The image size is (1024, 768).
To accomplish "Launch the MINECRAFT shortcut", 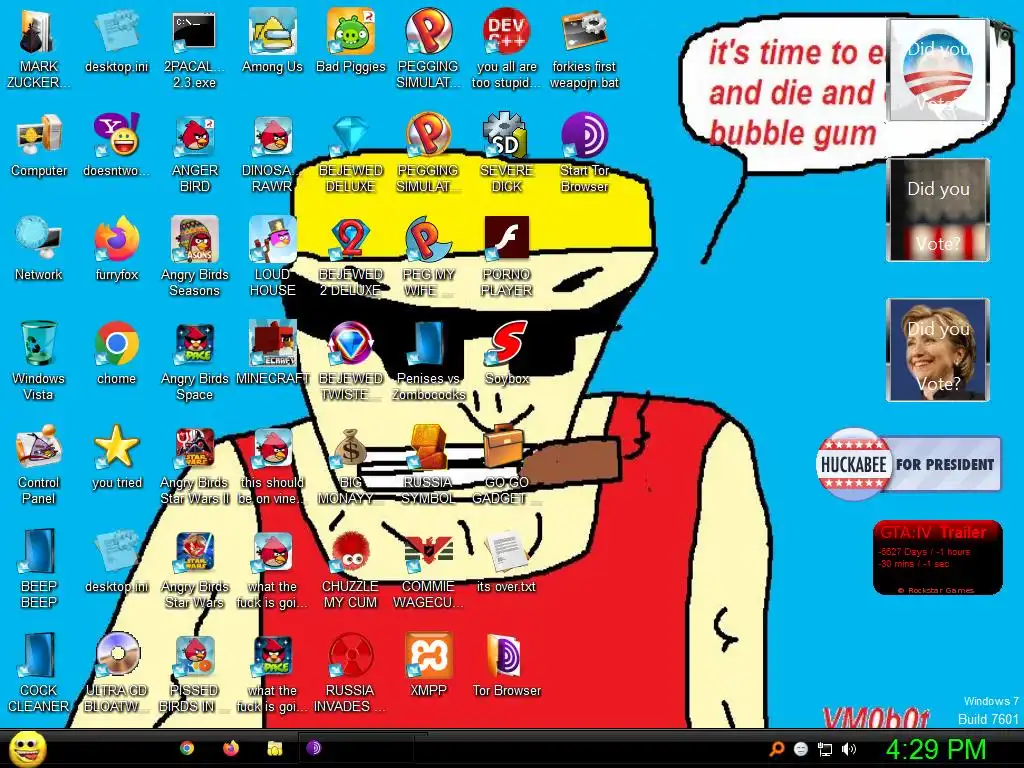I will (272, 353).
